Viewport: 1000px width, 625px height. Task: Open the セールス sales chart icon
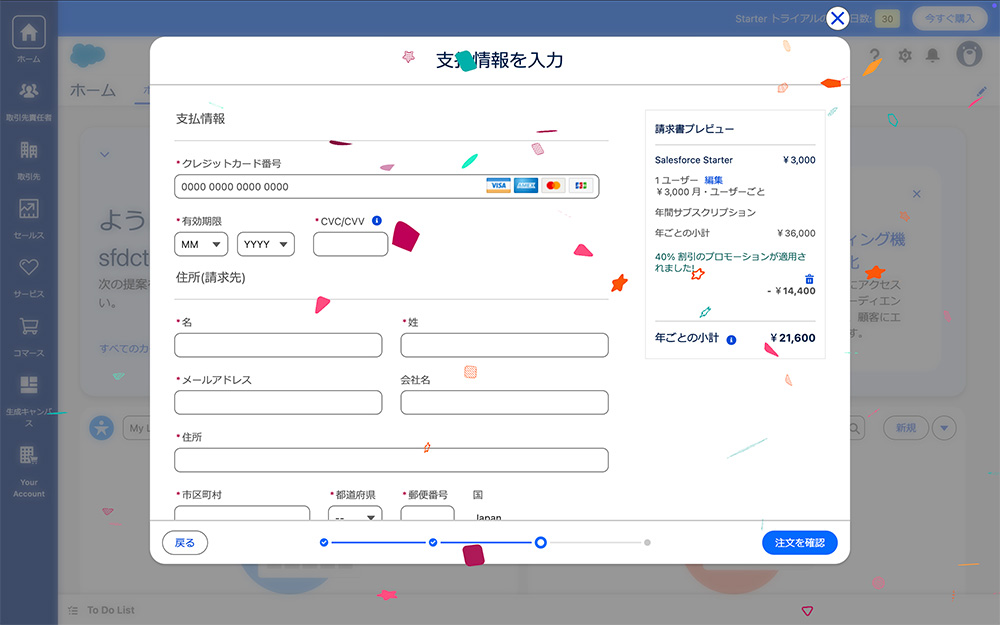pyautogui.click(x=29, y=209)
